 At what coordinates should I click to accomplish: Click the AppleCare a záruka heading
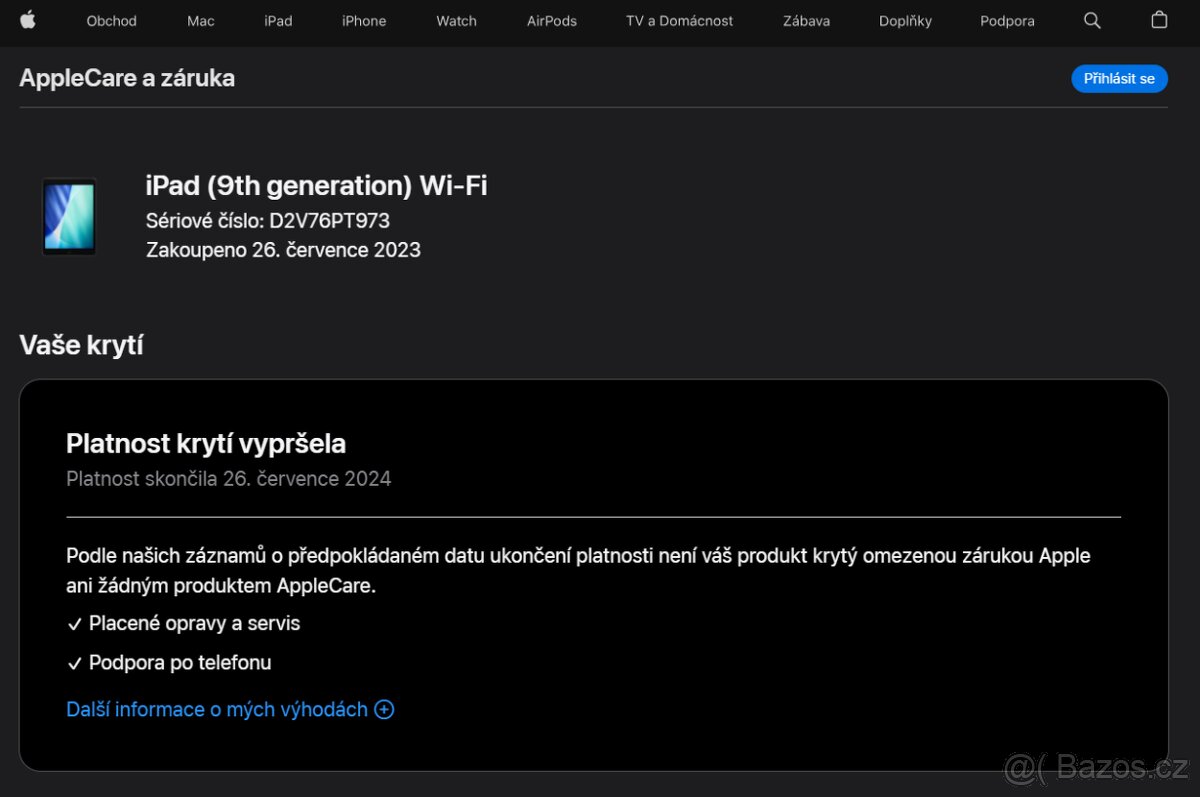pyautogui.click(x=127, y=78)
